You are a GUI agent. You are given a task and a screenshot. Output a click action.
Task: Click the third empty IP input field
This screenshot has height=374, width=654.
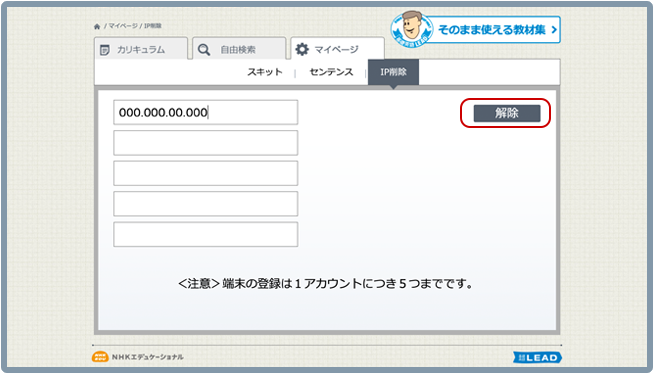(206, 173)
